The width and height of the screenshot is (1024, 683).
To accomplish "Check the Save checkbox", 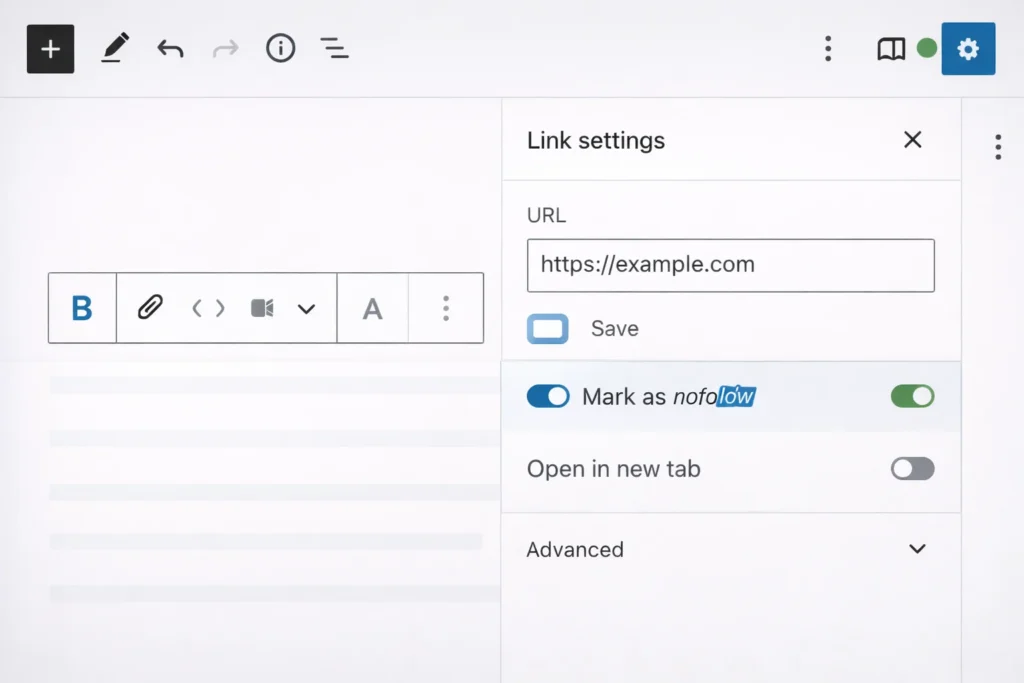I will tap(547, 328).
